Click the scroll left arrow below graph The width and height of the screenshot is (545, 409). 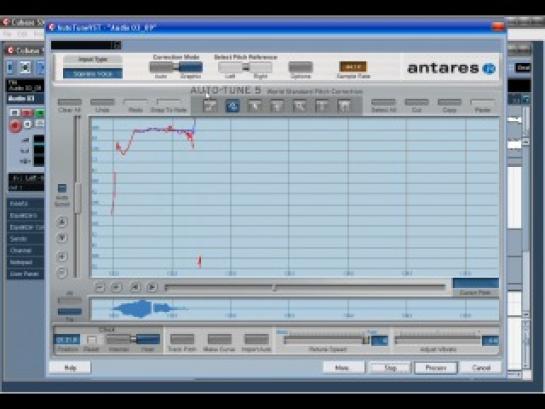(x=135, y=287)
